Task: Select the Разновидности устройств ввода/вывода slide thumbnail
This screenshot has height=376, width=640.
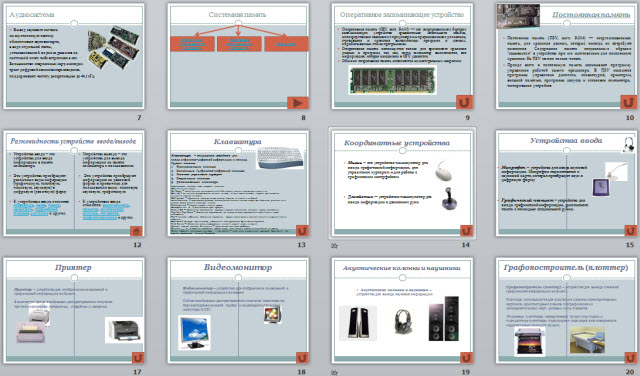Action: tap(74, 183)
